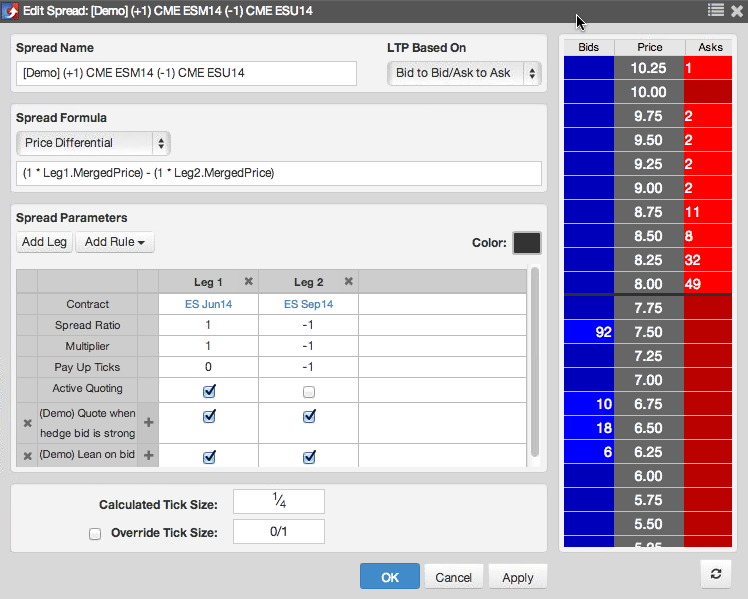
Task: Click Leg 2 Spread Ratio cell
Action: pos(308,325)
